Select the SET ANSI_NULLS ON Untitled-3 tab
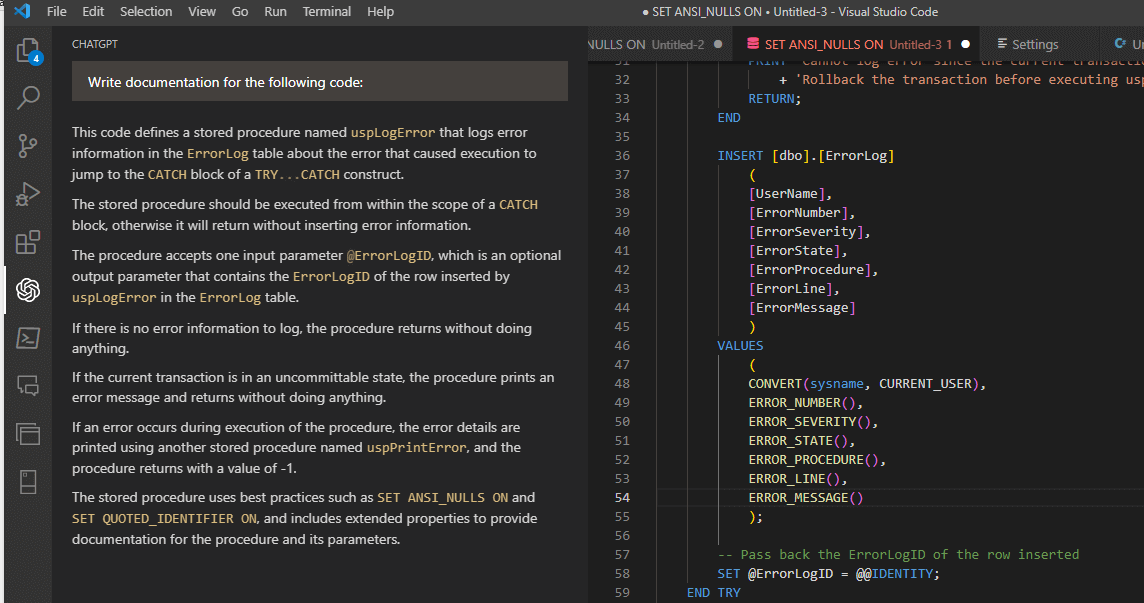This screenshot has height=603, width=1144. pos(855,44)
